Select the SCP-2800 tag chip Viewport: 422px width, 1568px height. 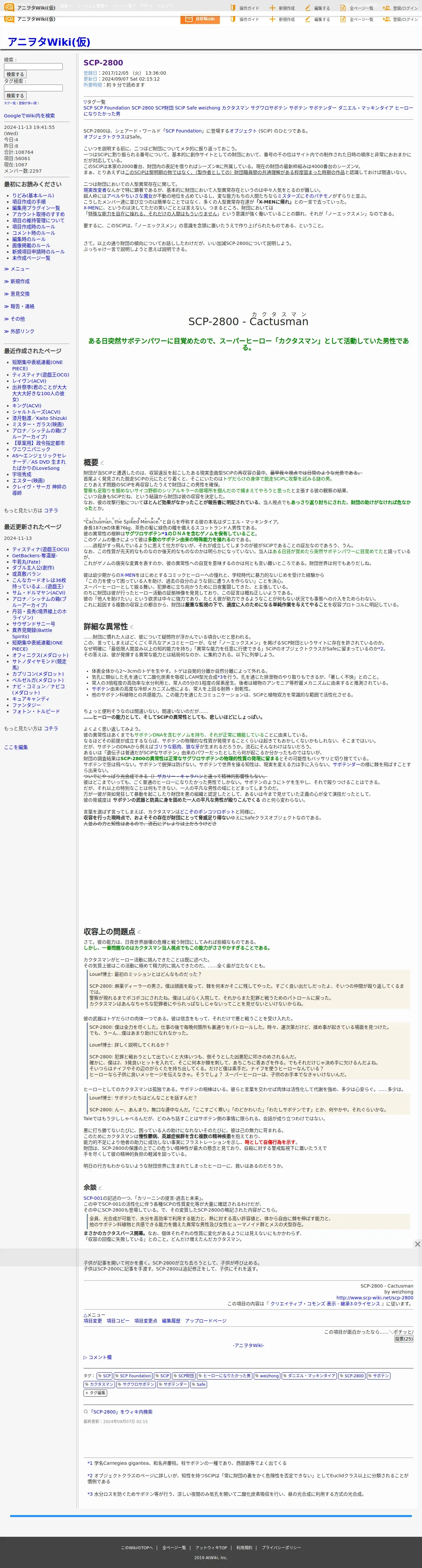(x=352, y=1376)
